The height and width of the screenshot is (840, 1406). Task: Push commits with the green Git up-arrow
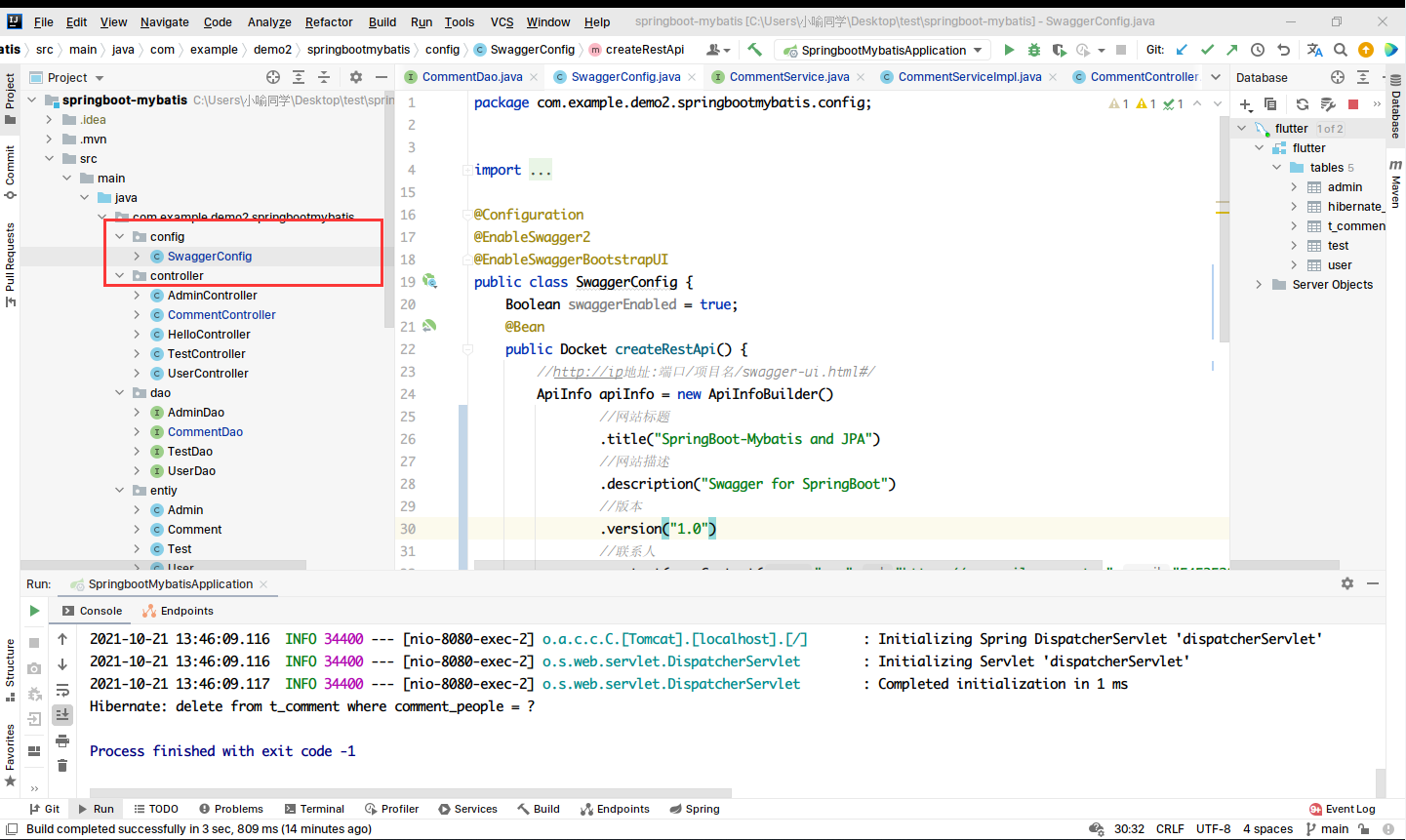pyautogui.click(x=1232, y=50)
